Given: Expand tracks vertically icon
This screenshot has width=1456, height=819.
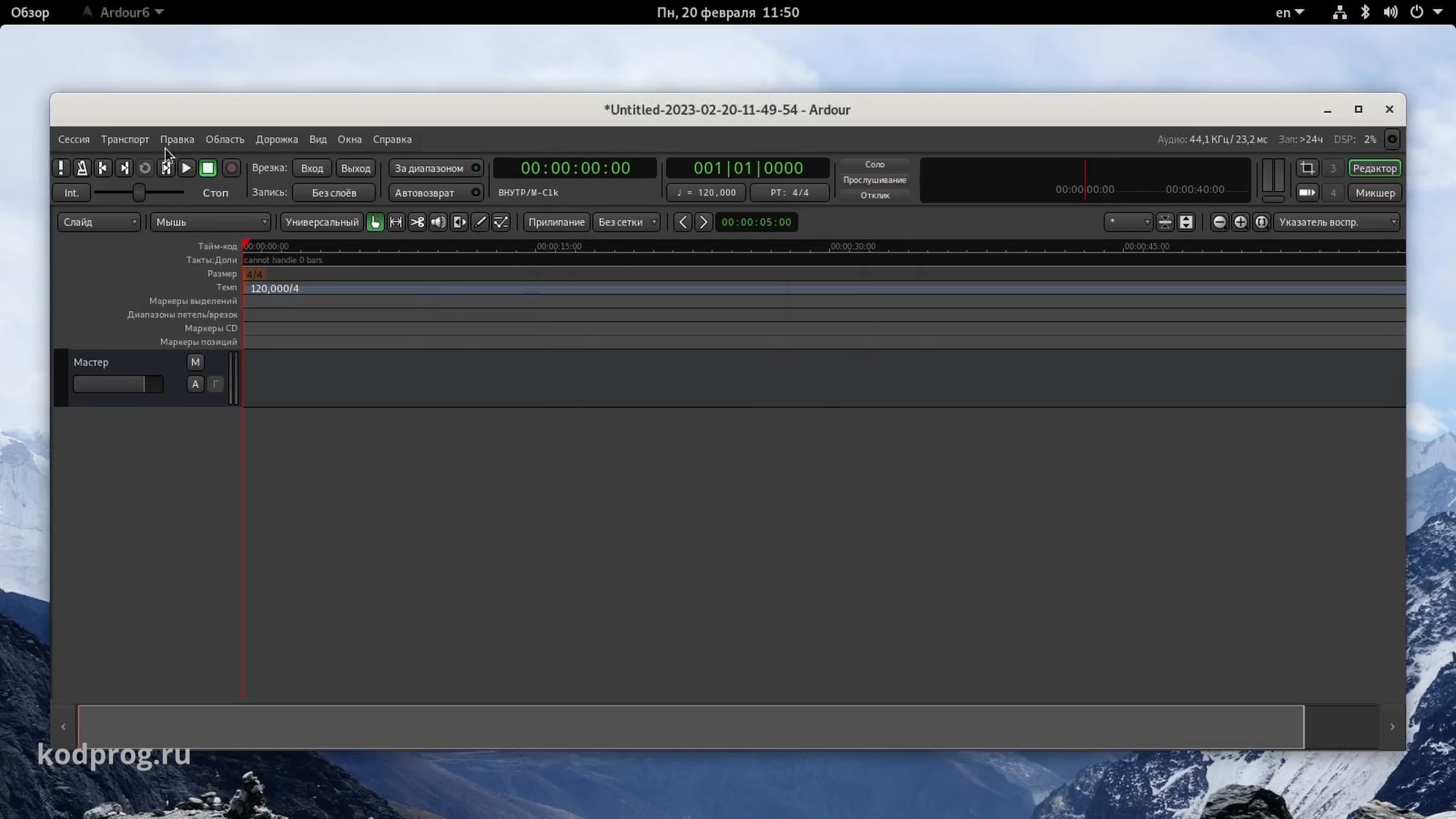Looking at the screenshot, I should (x=1187, y=222).
